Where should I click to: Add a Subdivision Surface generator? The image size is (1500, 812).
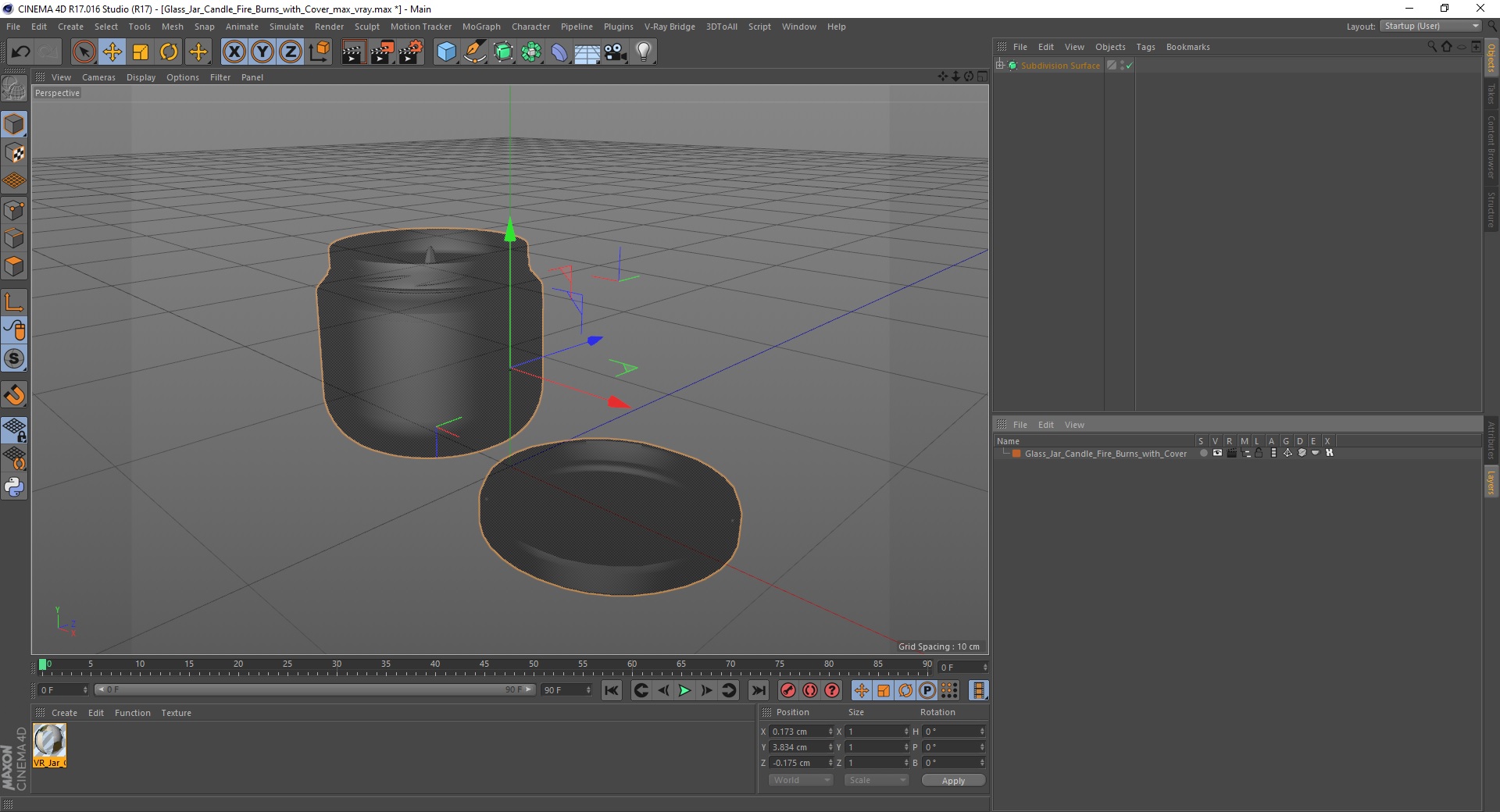(x=504, y=52)
